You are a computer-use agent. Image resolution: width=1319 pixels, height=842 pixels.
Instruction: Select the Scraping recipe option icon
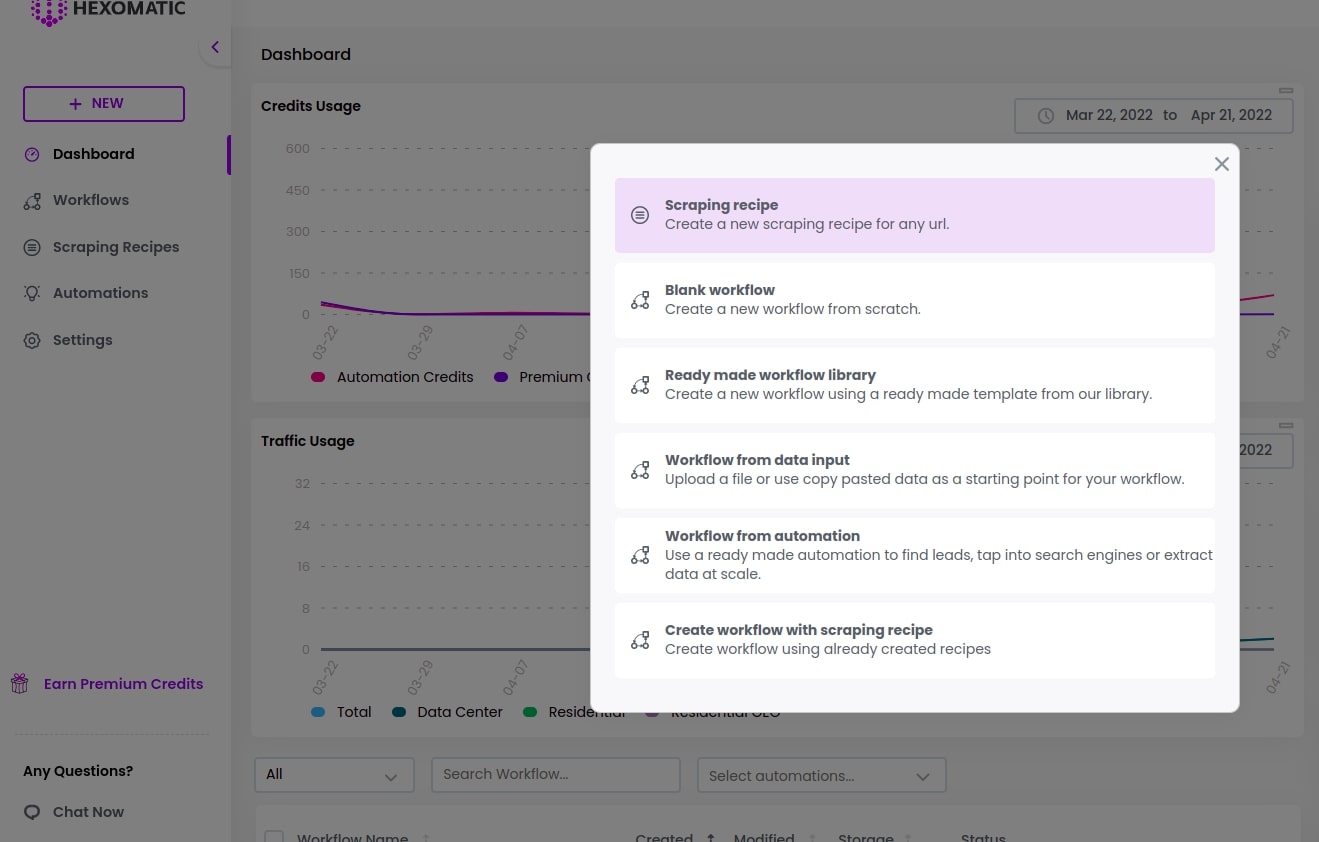coord(640,215)
